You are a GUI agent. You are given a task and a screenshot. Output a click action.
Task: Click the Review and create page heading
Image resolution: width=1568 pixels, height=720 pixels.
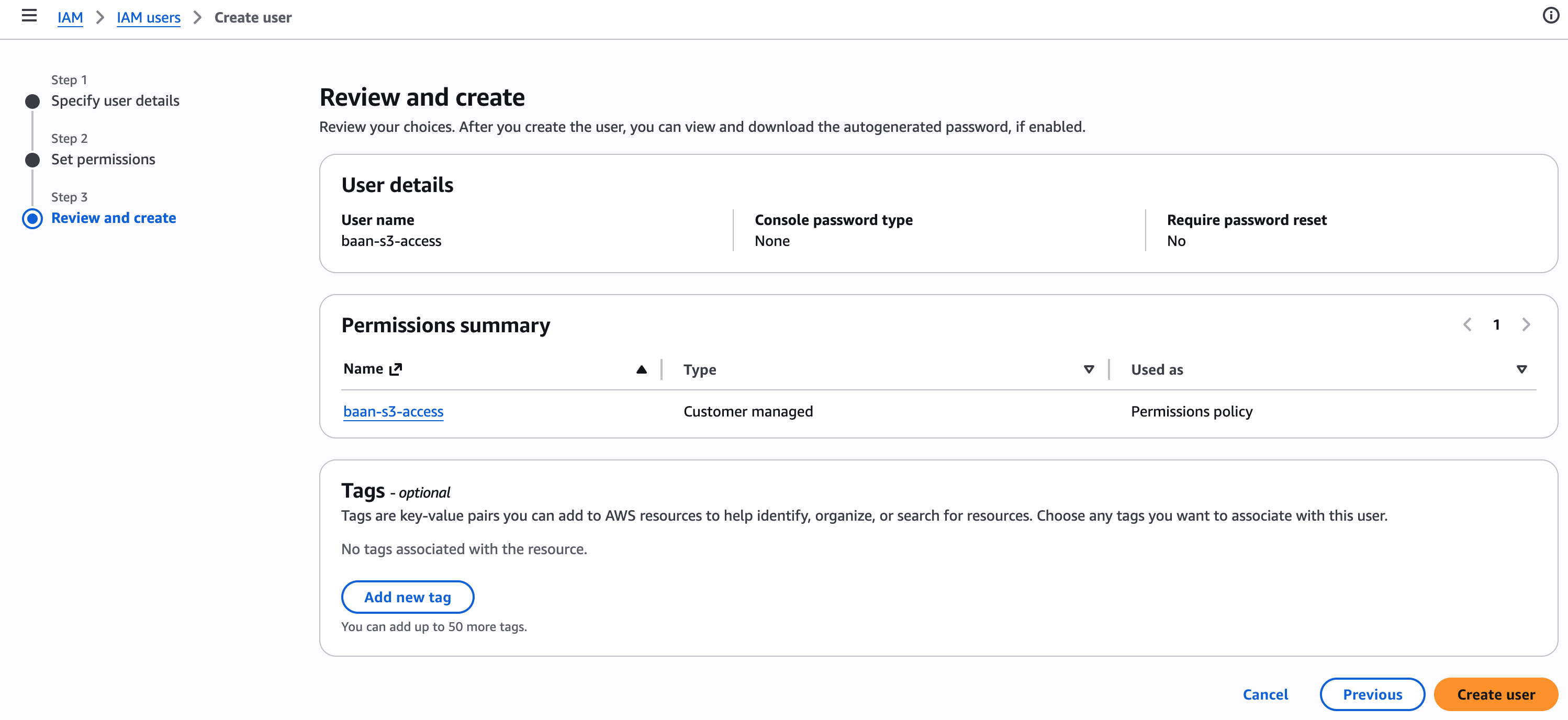[x=422, y=97]
